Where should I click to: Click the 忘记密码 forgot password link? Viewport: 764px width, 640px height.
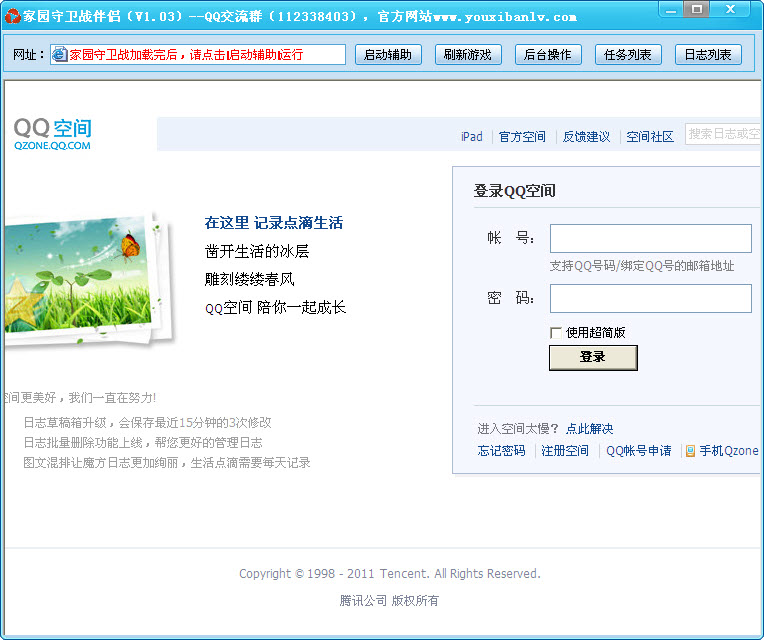501,451
